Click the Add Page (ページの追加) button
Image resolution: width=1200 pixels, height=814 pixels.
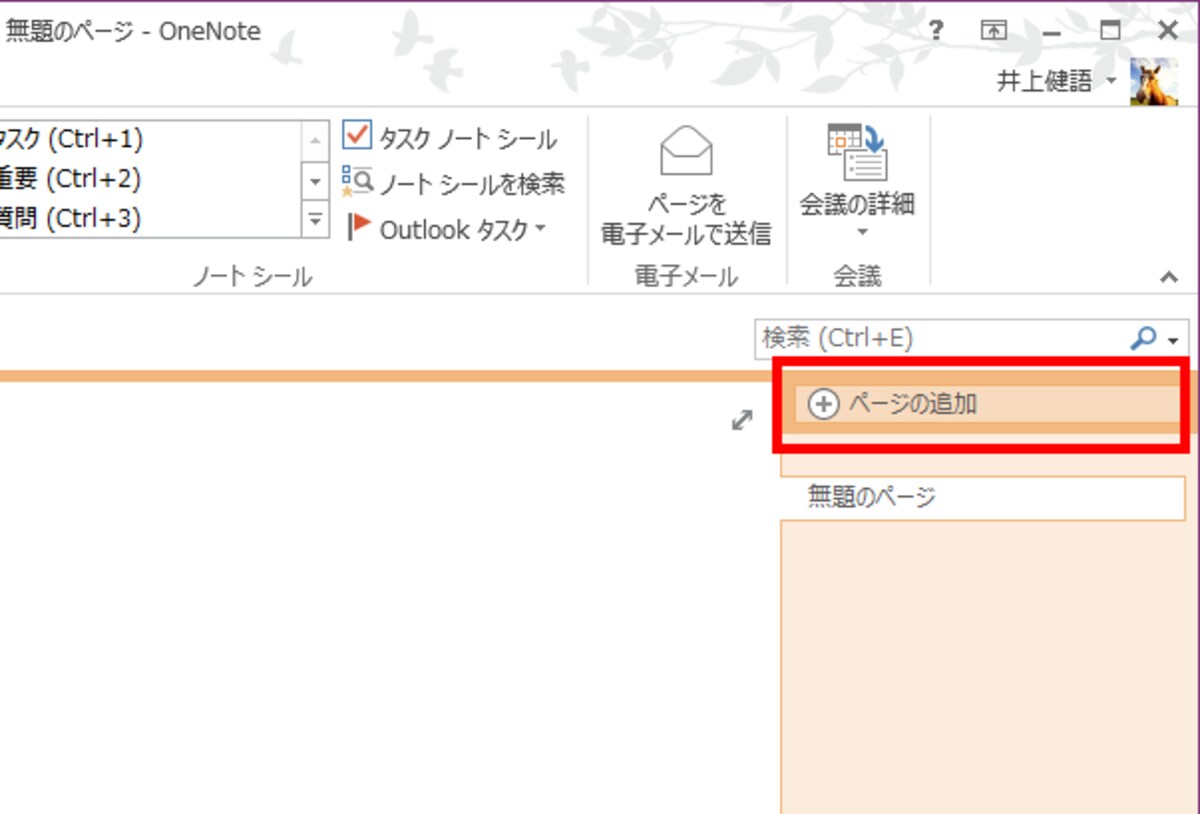click(987, 404)
